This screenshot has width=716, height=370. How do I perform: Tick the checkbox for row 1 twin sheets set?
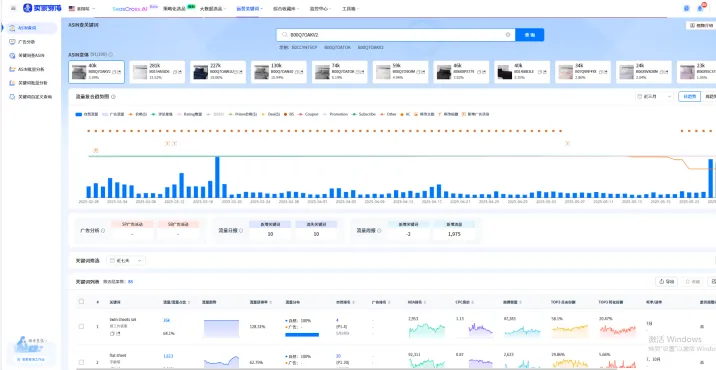(x=81, y=327)
